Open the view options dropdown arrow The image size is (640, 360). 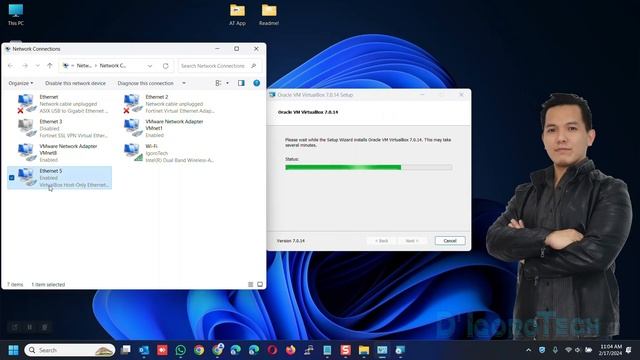click(227, 83)
